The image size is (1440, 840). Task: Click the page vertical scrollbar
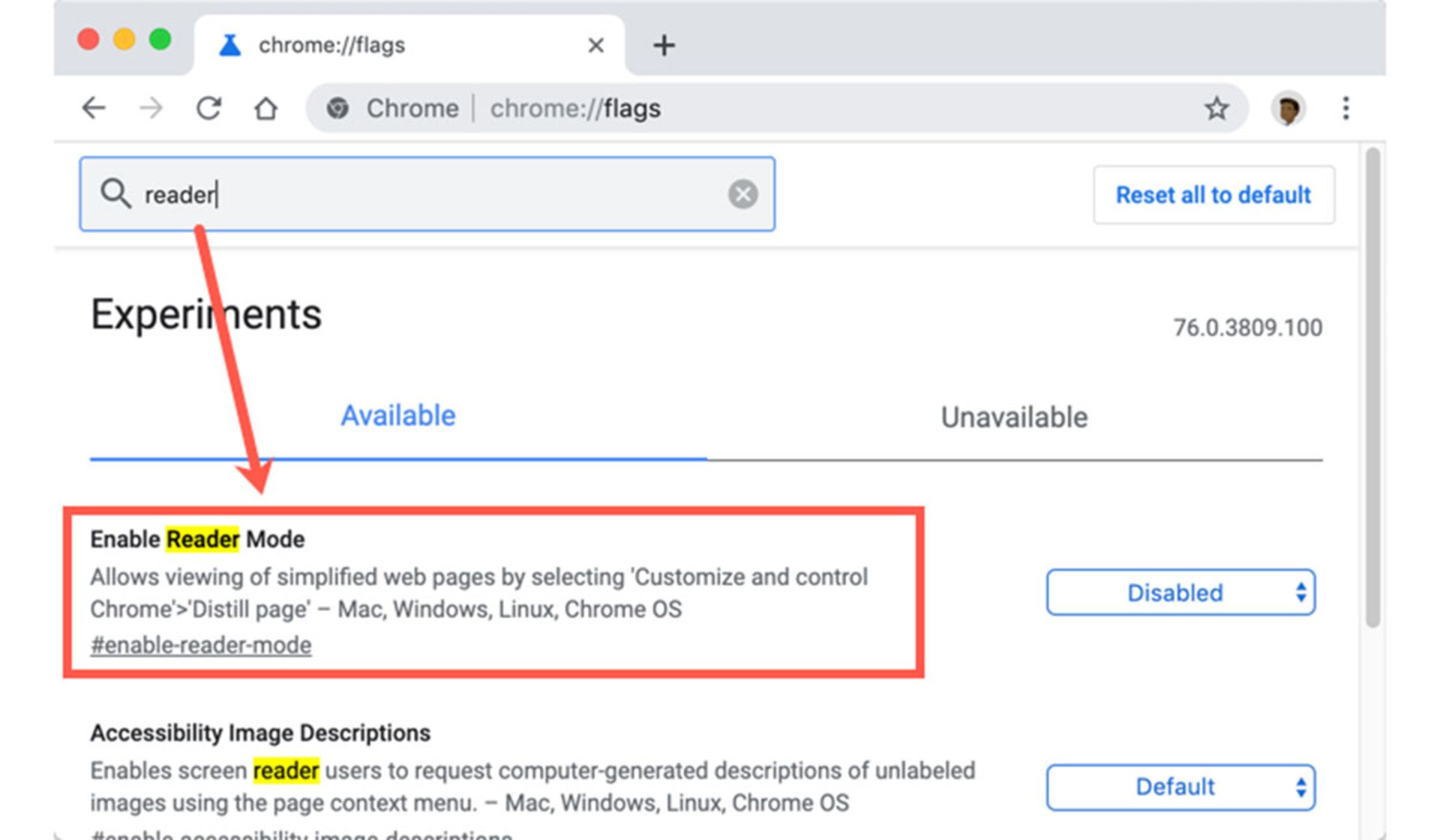pyautogui.click(x=1372, y=387)
